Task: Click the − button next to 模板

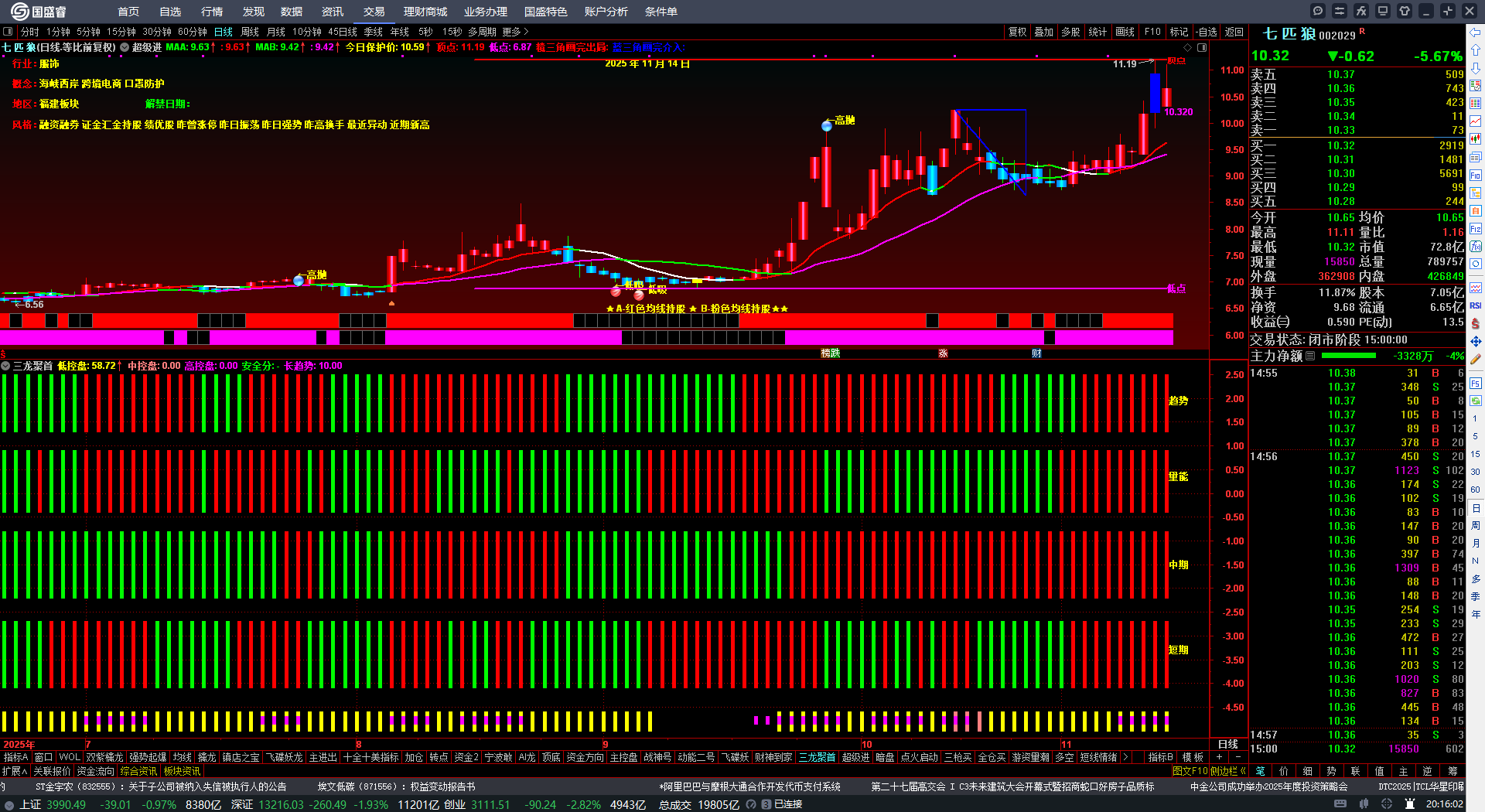Action: tap(1237, 757)
